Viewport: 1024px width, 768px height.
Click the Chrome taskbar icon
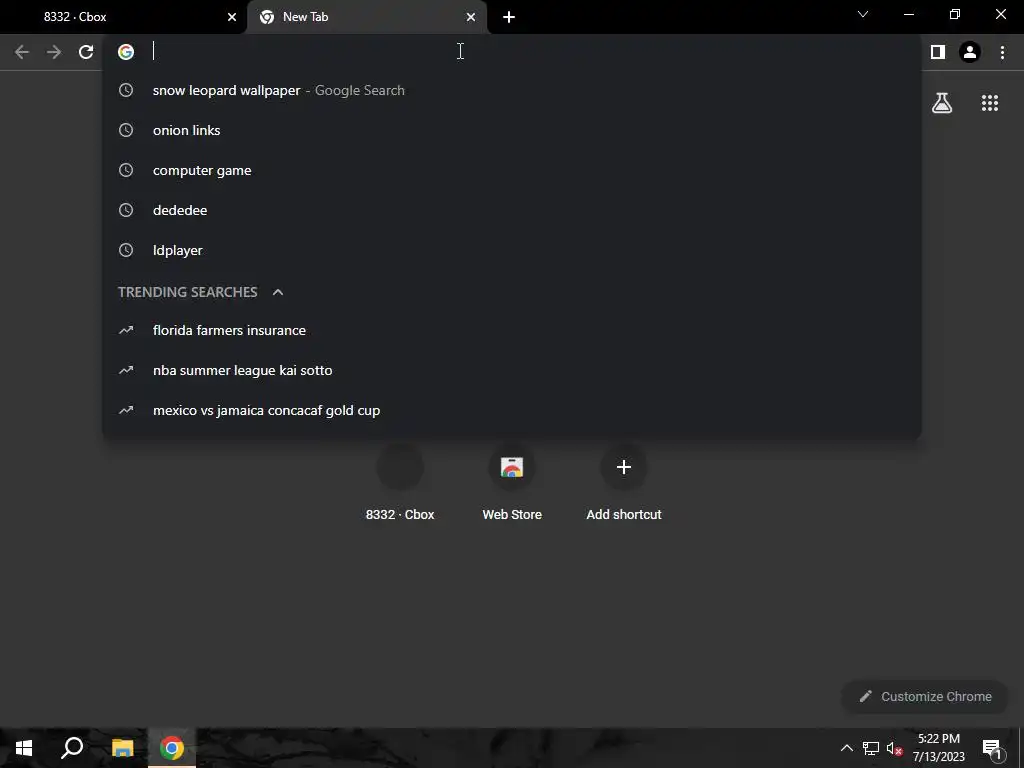[x=172, y=748]
